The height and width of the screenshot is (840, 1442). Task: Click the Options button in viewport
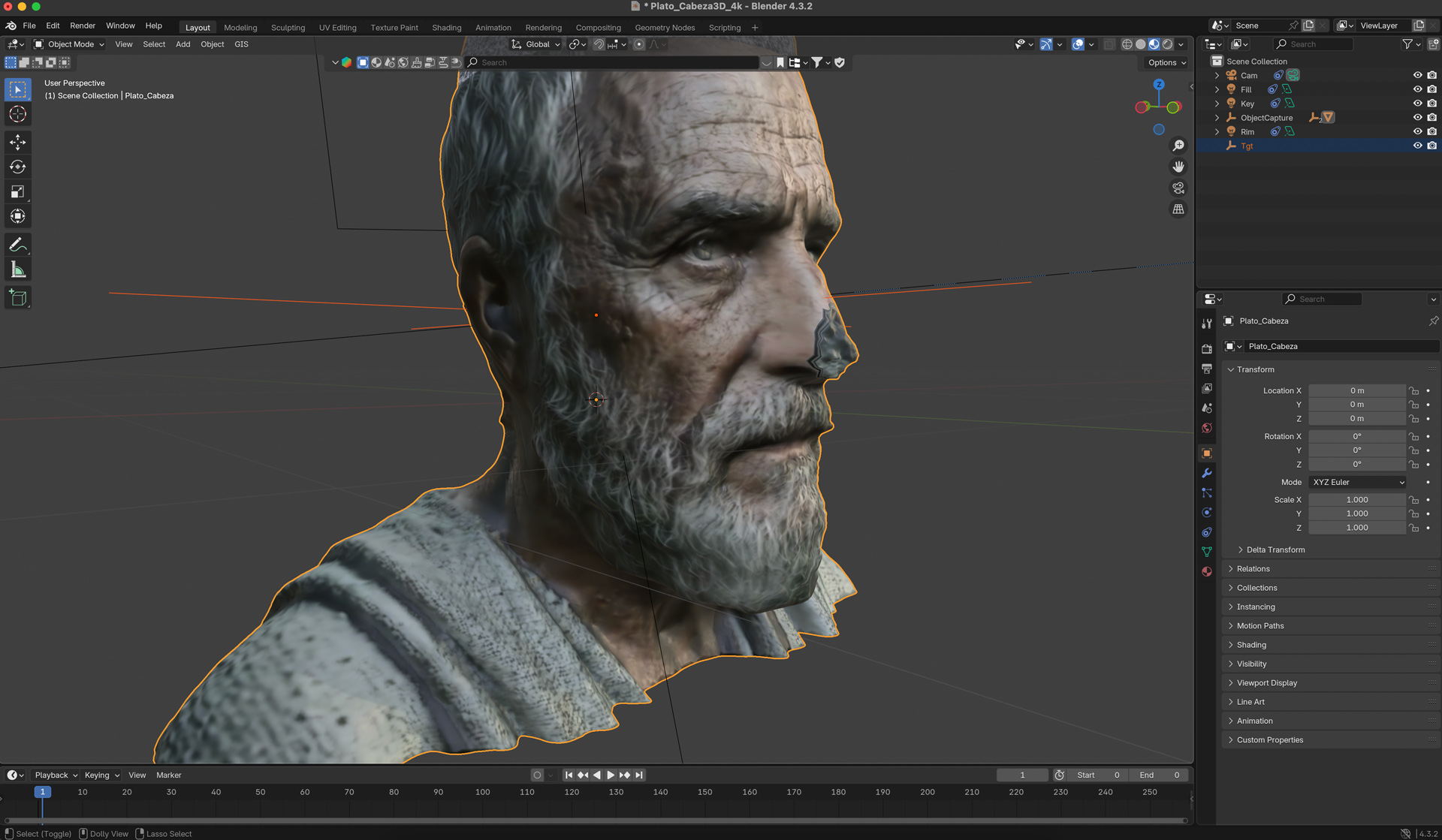click(x=1167, y=63)
